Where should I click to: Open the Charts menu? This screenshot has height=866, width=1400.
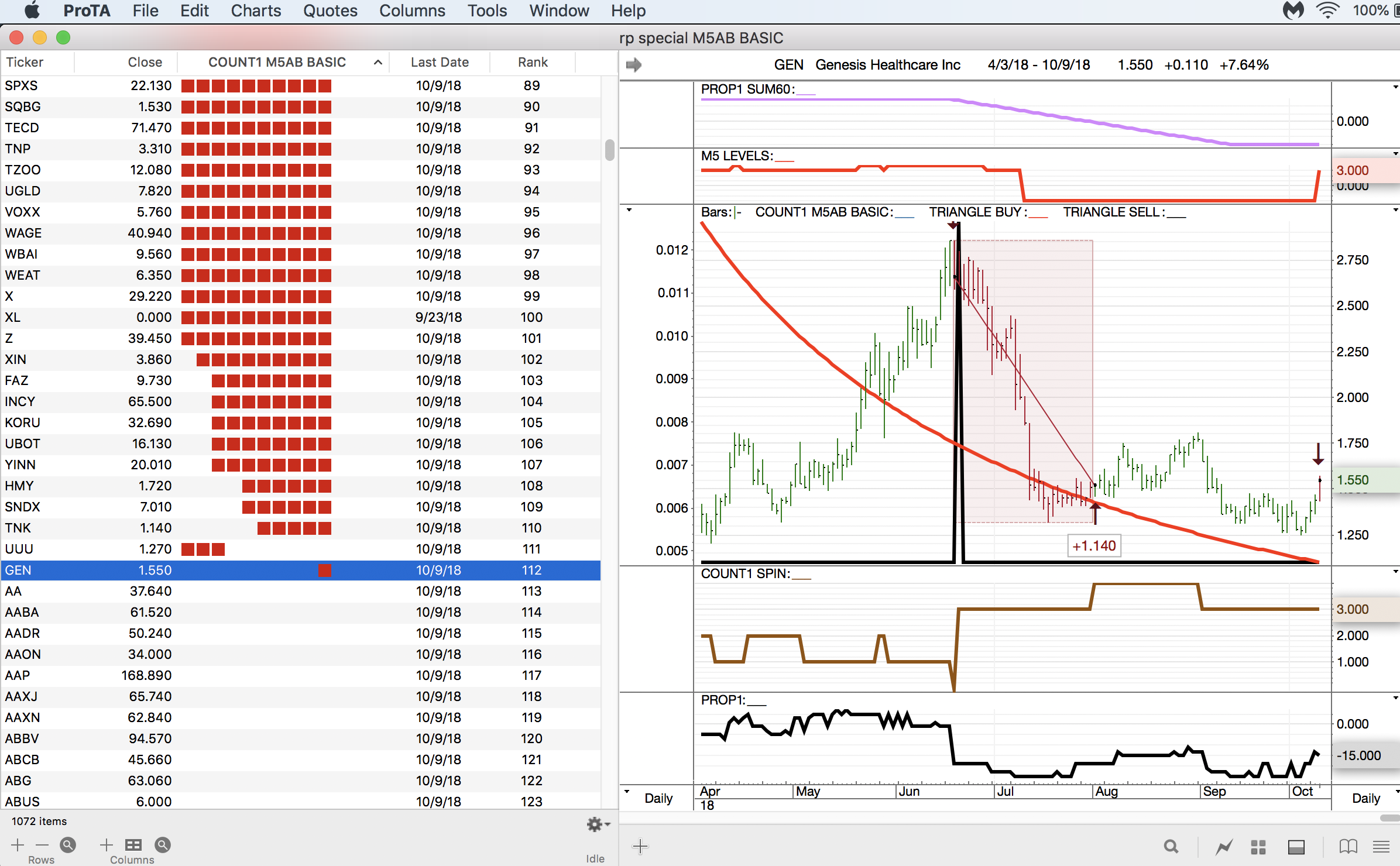pyautogui.click(x=256, y=11)
